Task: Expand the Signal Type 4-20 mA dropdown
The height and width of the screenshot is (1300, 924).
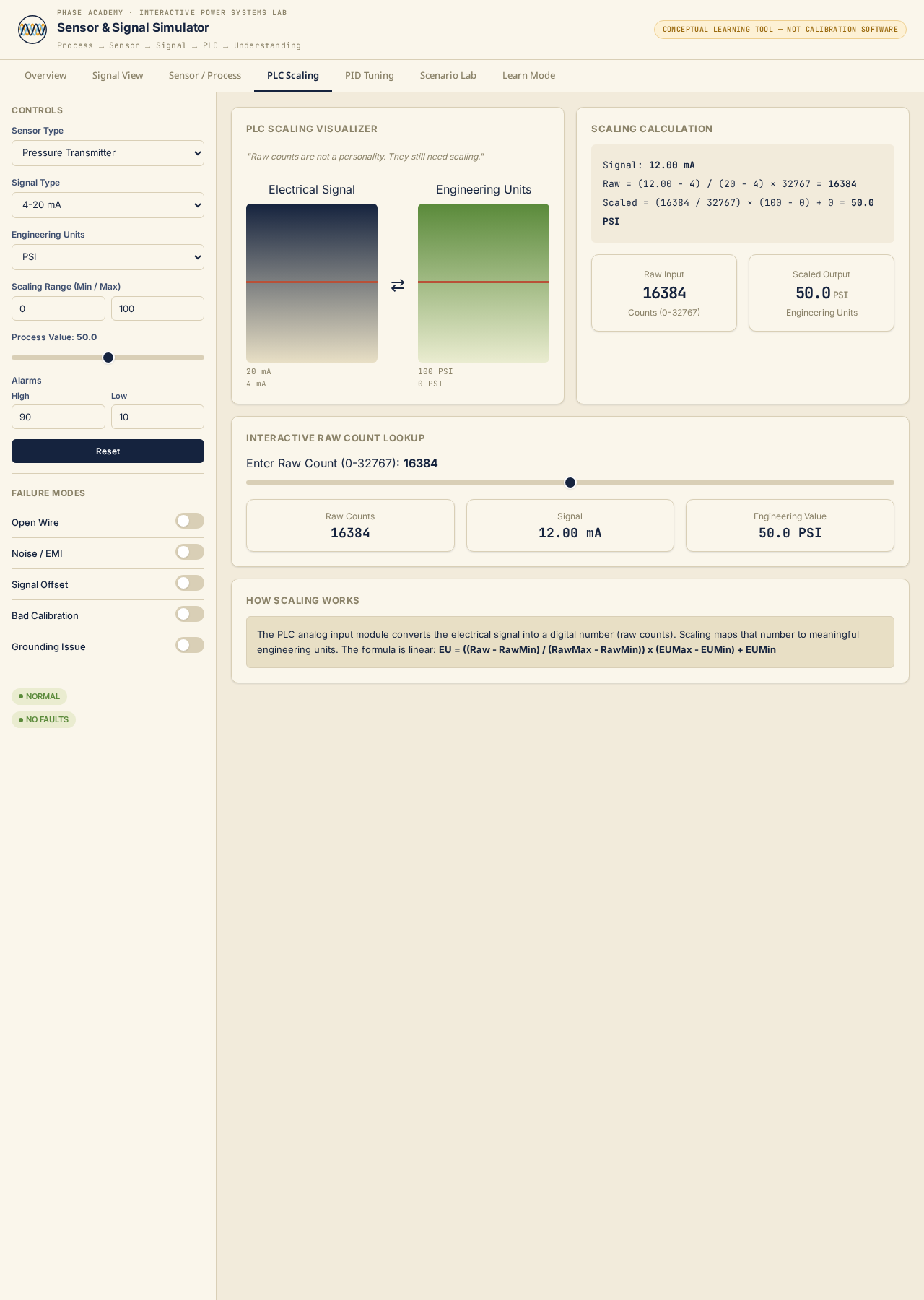Action: (x=108, y=205)
